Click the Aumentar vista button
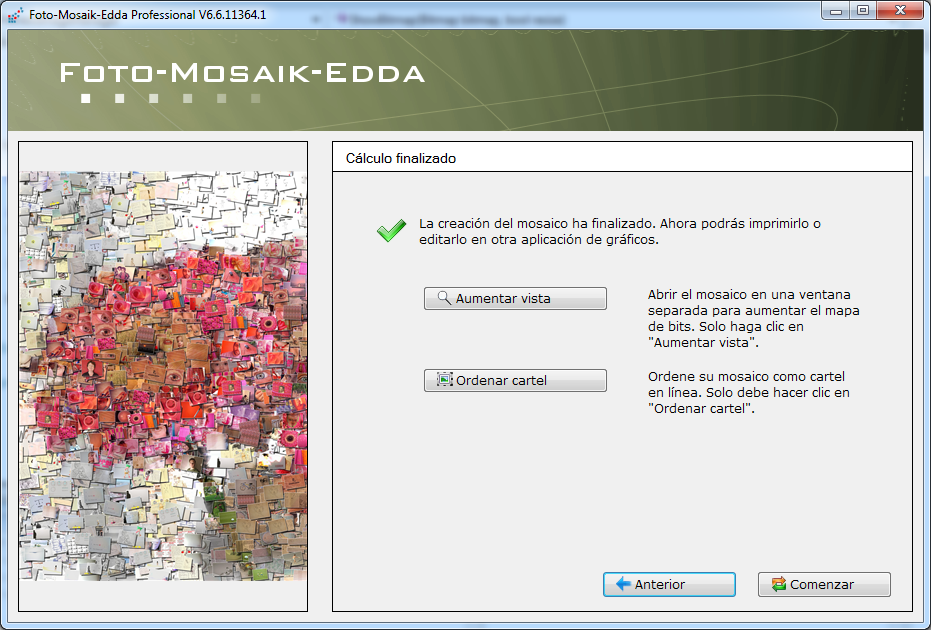Screen dimensions: 931x630 [515, 298]
